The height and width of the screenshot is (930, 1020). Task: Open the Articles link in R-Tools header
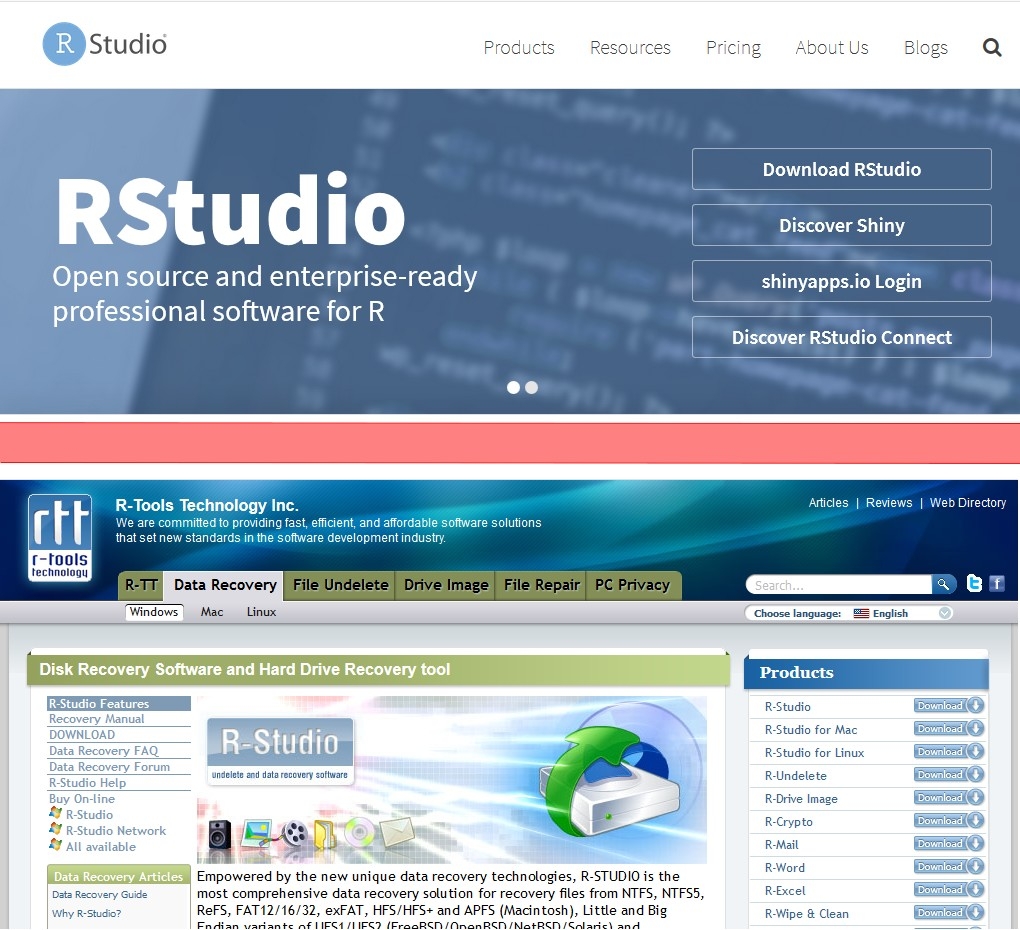pos(828,503)
